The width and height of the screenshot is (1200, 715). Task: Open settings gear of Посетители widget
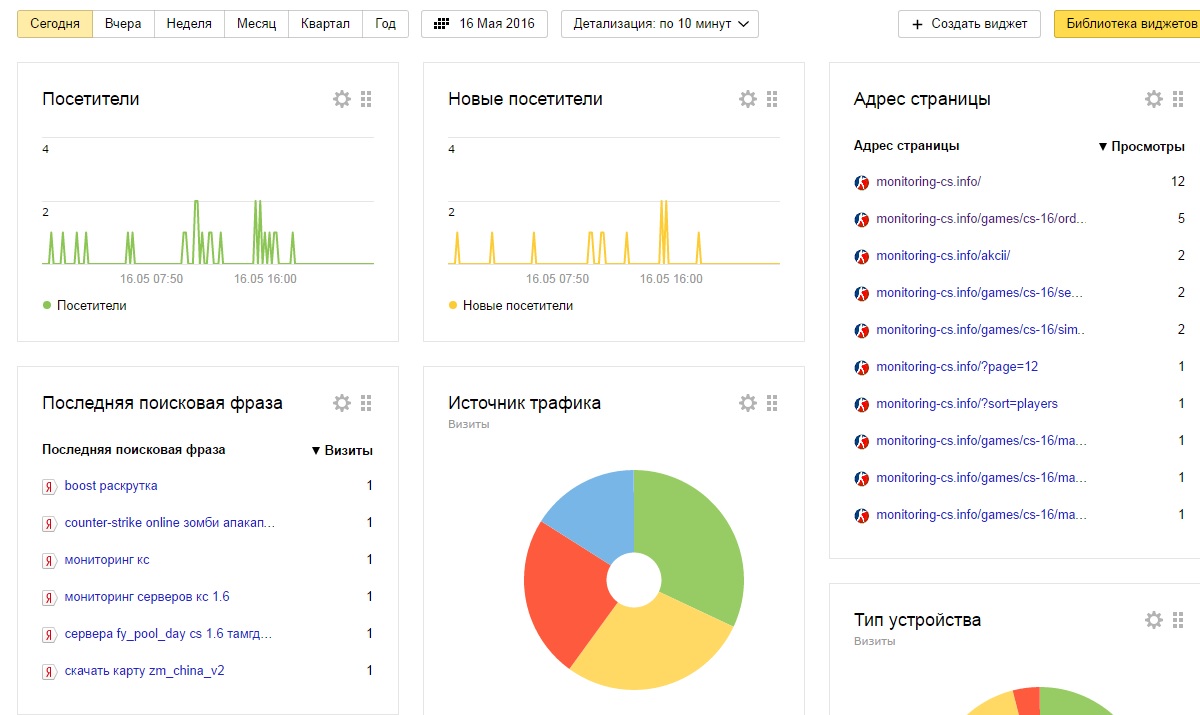coord(342,99)
